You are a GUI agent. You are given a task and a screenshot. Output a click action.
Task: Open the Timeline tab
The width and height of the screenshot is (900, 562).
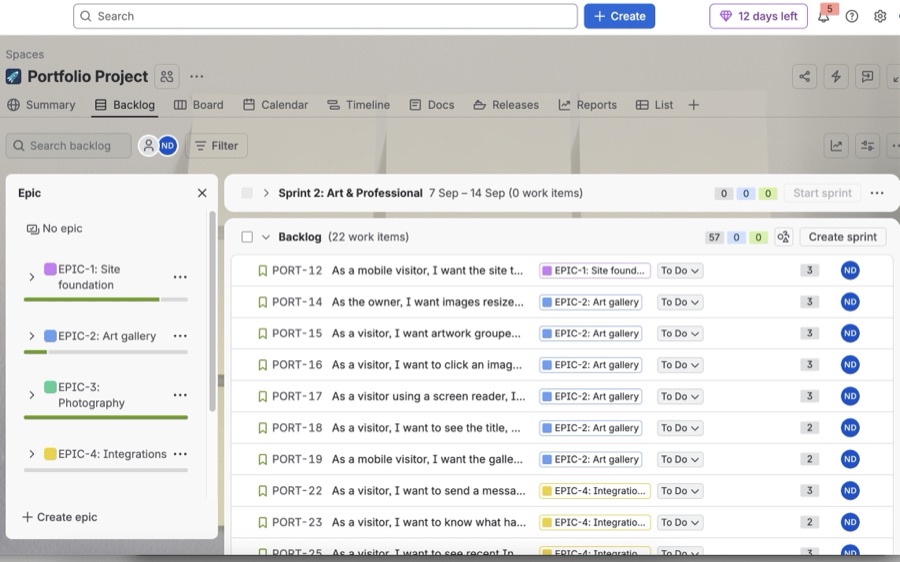359,105
